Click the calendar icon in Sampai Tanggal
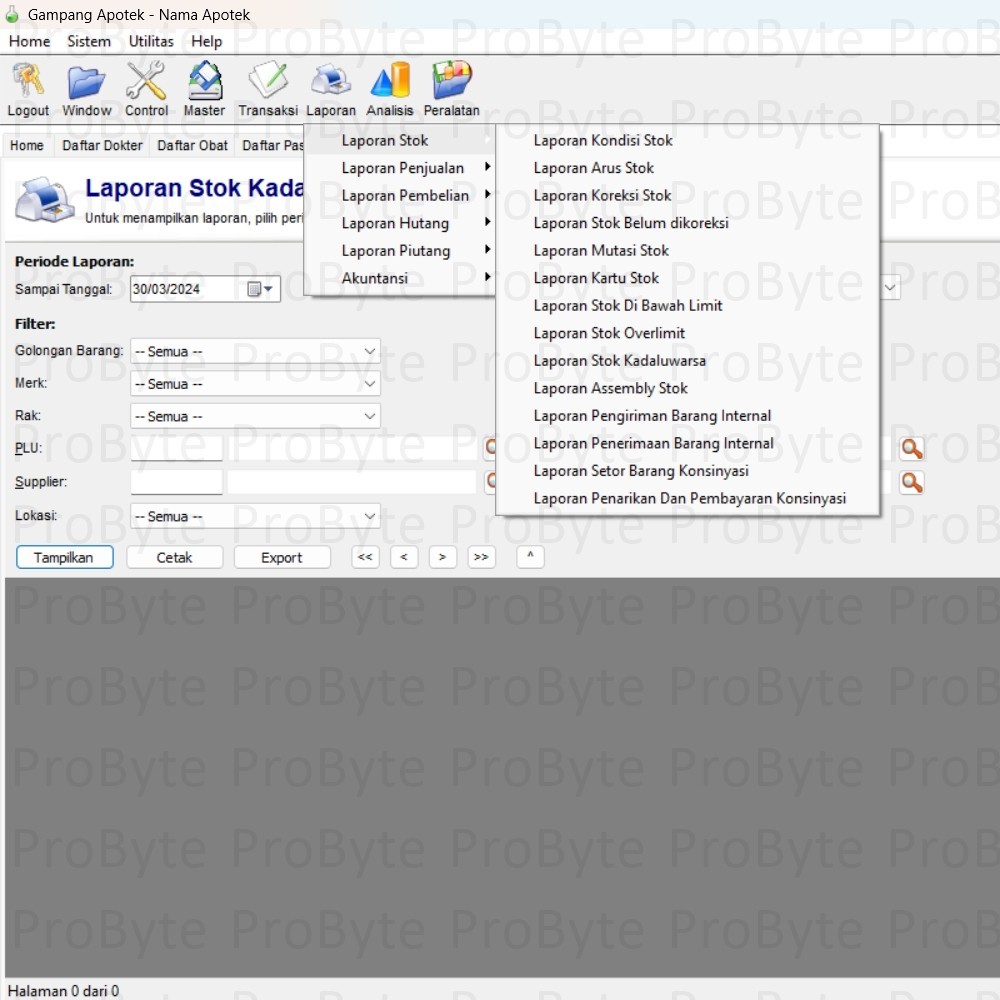This screenshot has height=1000, width=1000. (254, 289)
